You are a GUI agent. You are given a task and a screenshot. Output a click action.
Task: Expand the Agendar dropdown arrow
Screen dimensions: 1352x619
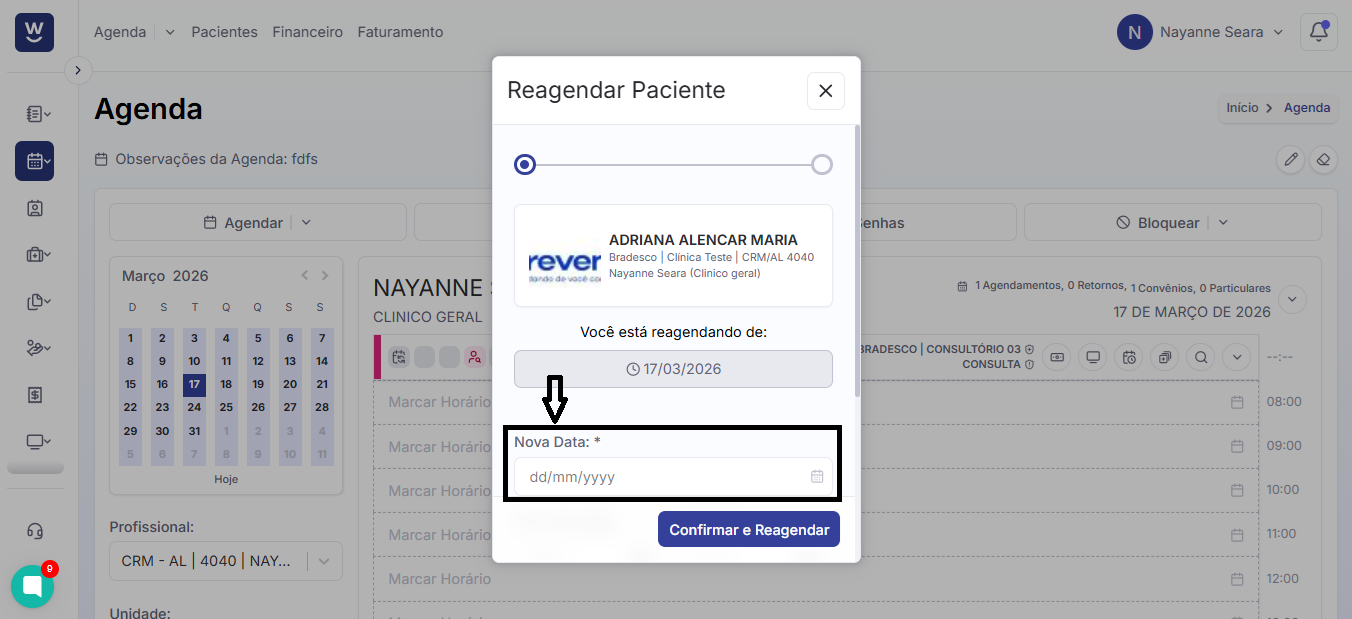[x=306, y=222]
